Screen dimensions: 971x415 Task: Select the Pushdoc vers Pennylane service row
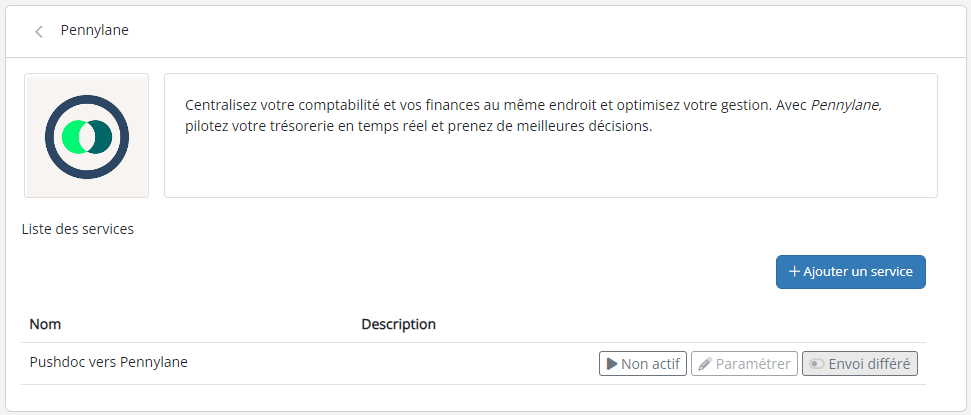109,362
